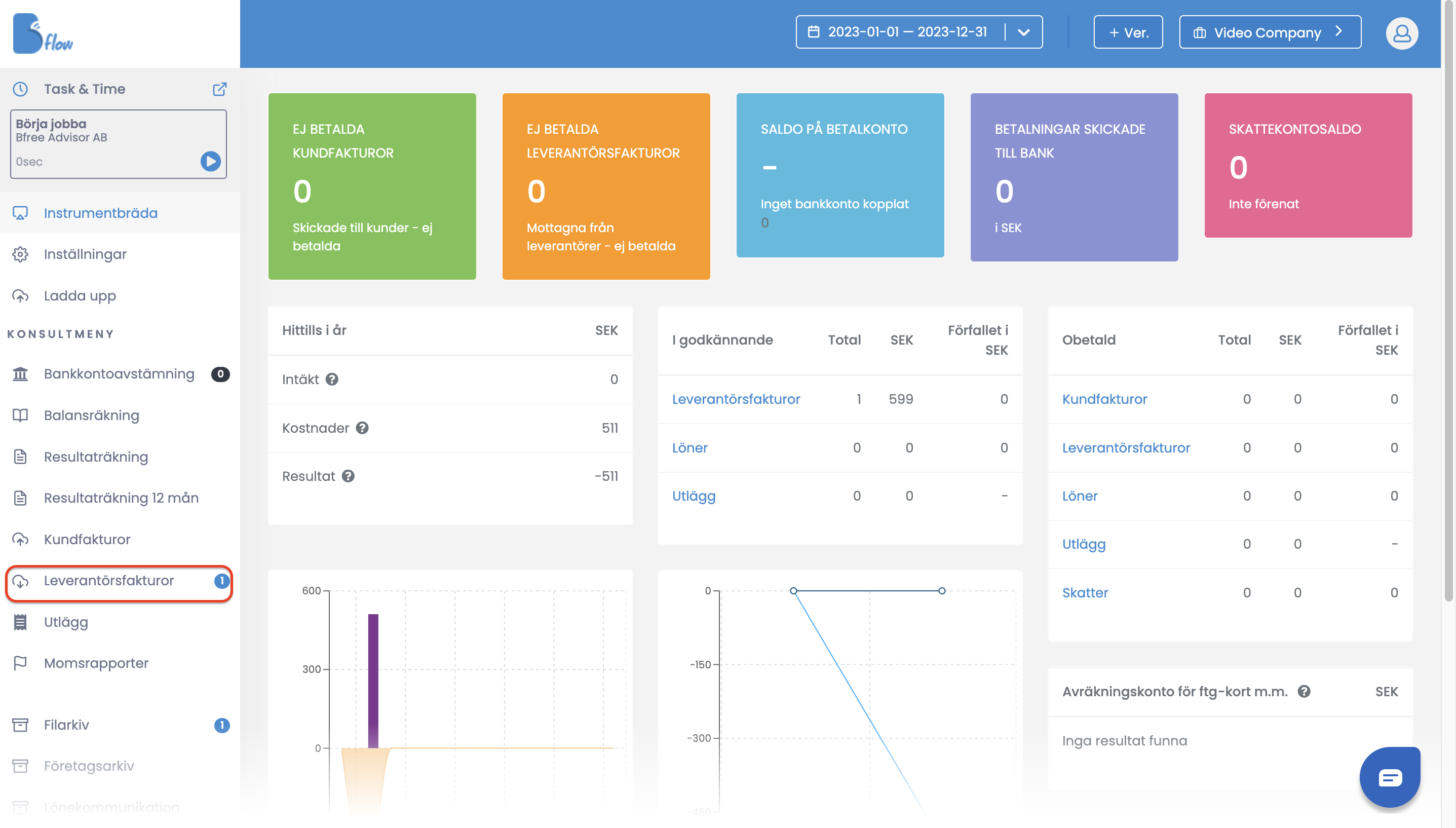Go to Balansräkning in the consultant menu
This screenshot has height=828, width=1456.
(92, 415)
